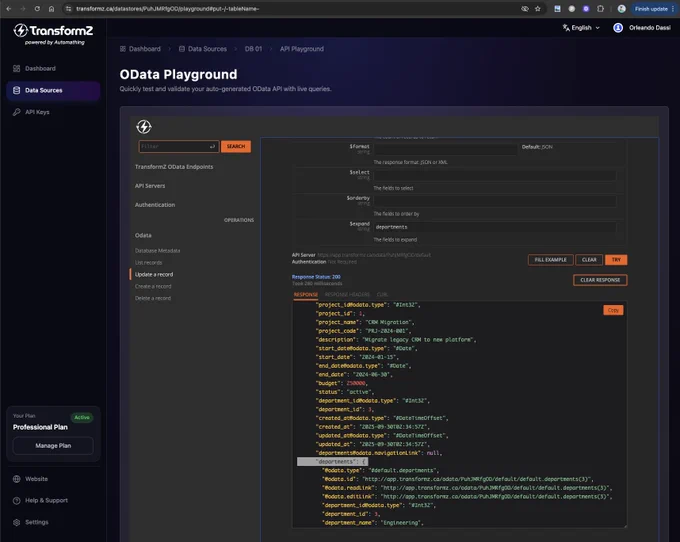Click the Response Status: 200 text

[316, 277]
